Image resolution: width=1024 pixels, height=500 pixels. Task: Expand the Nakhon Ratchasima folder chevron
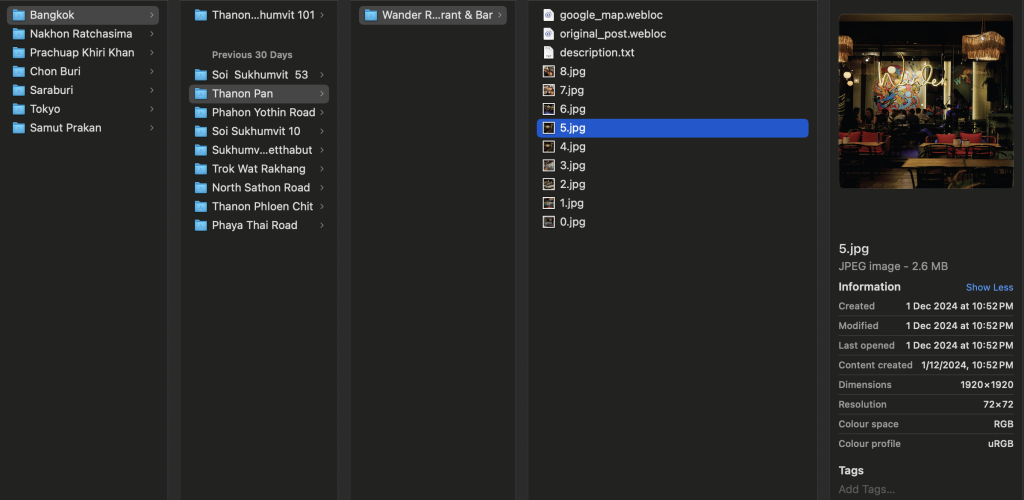pyautogui.click(x=152, y=33)
